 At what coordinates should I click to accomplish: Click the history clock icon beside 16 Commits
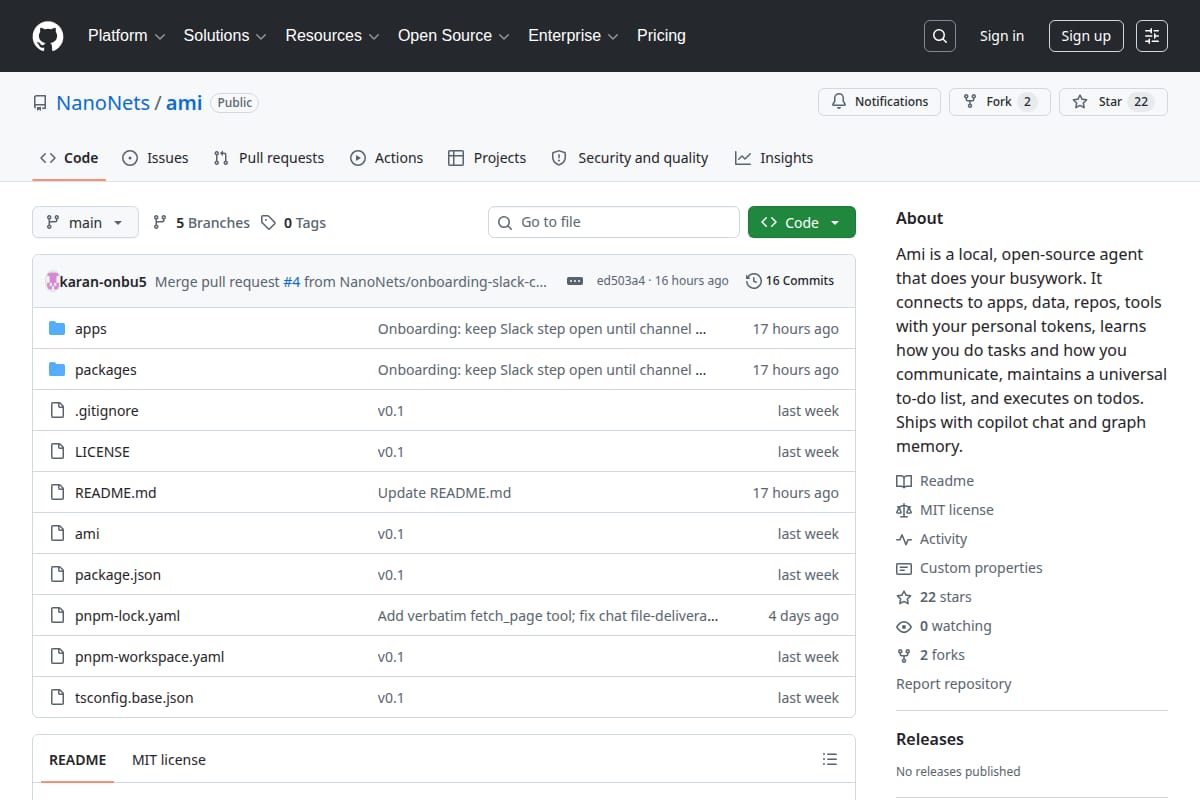click(754, 281)
